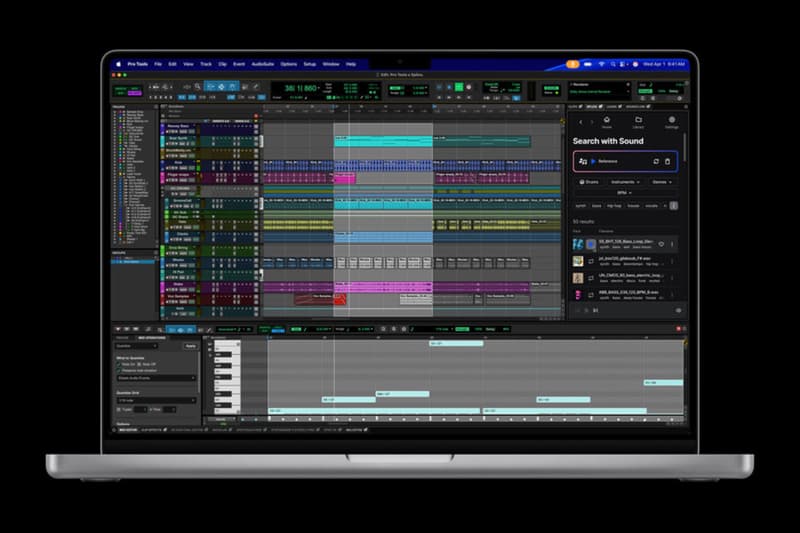
Task: Open the Library folder icon
Action: [638, 121]
